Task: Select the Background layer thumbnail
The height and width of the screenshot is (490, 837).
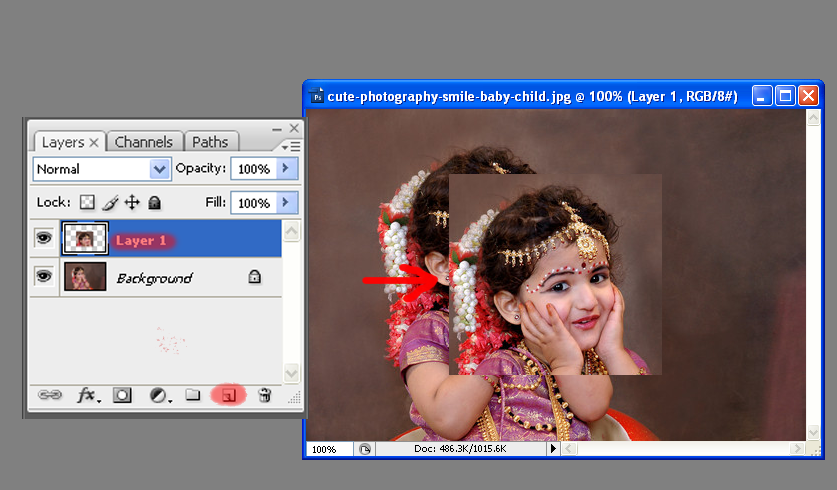Action: click(85, 277)
